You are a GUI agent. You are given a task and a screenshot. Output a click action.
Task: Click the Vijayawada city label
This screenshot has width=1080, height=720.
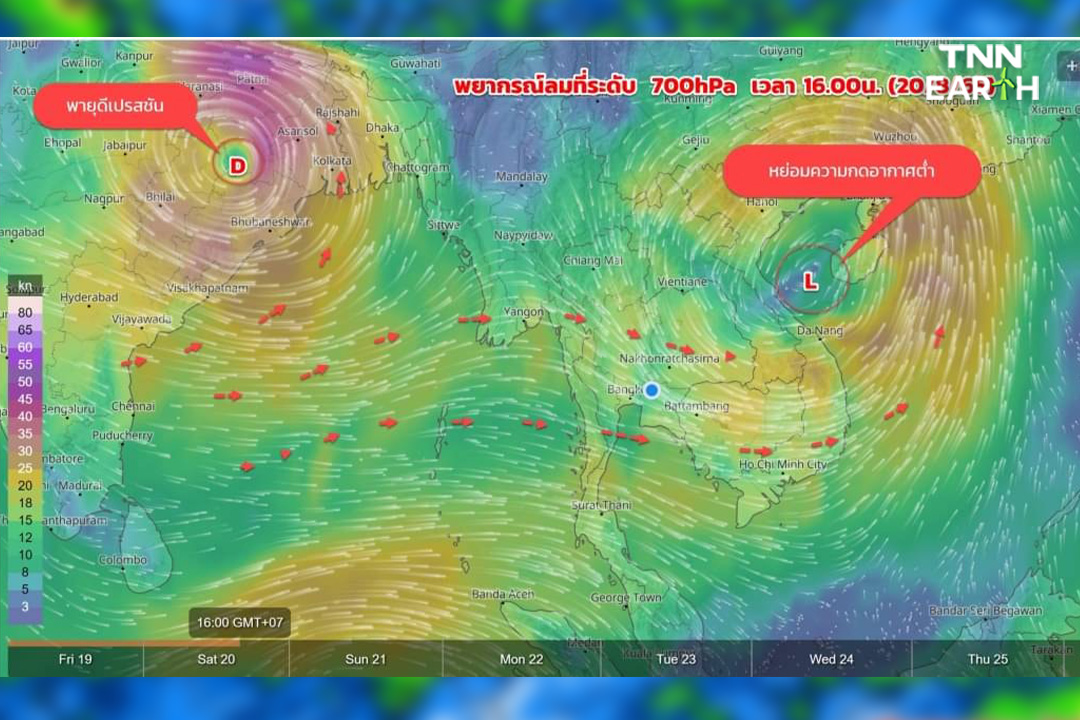click(x=141, y=319)
